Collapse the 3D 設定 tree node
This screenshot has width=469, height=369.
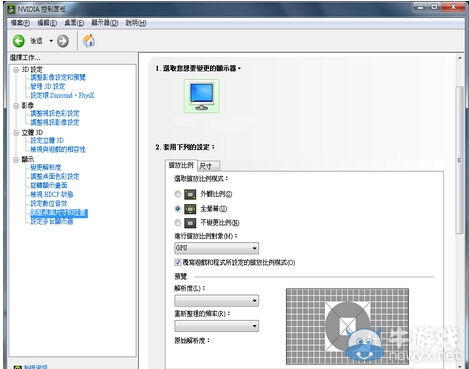(16, 70)
